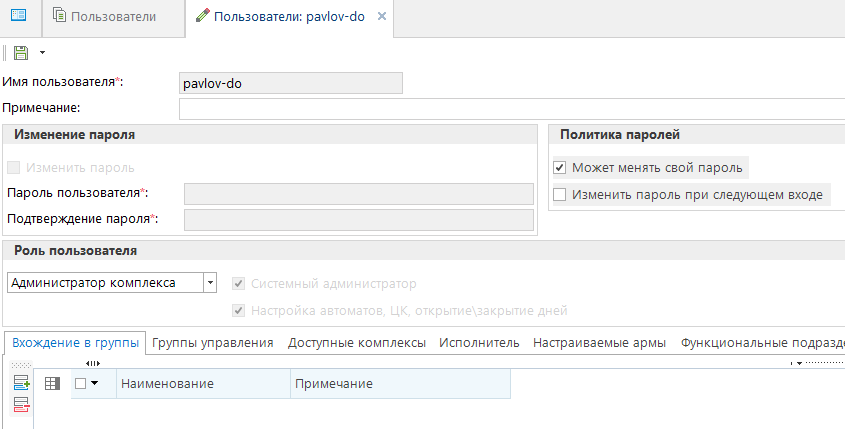Click the add row icon with green plus
Screen dimensions: 845x429
coord(22,383)
